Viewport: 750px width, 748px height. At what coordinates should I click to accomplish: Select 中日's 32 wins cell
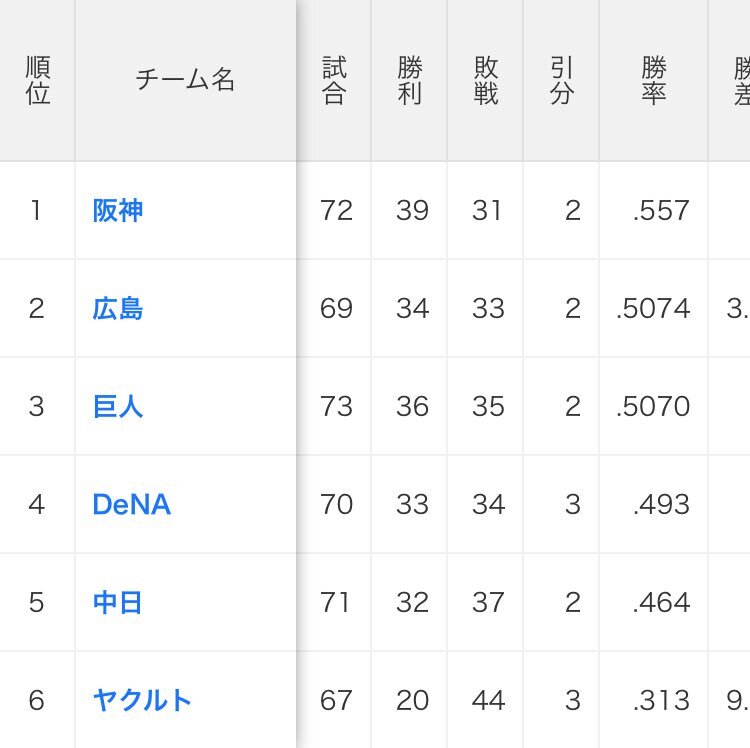(x=409, y=602)
